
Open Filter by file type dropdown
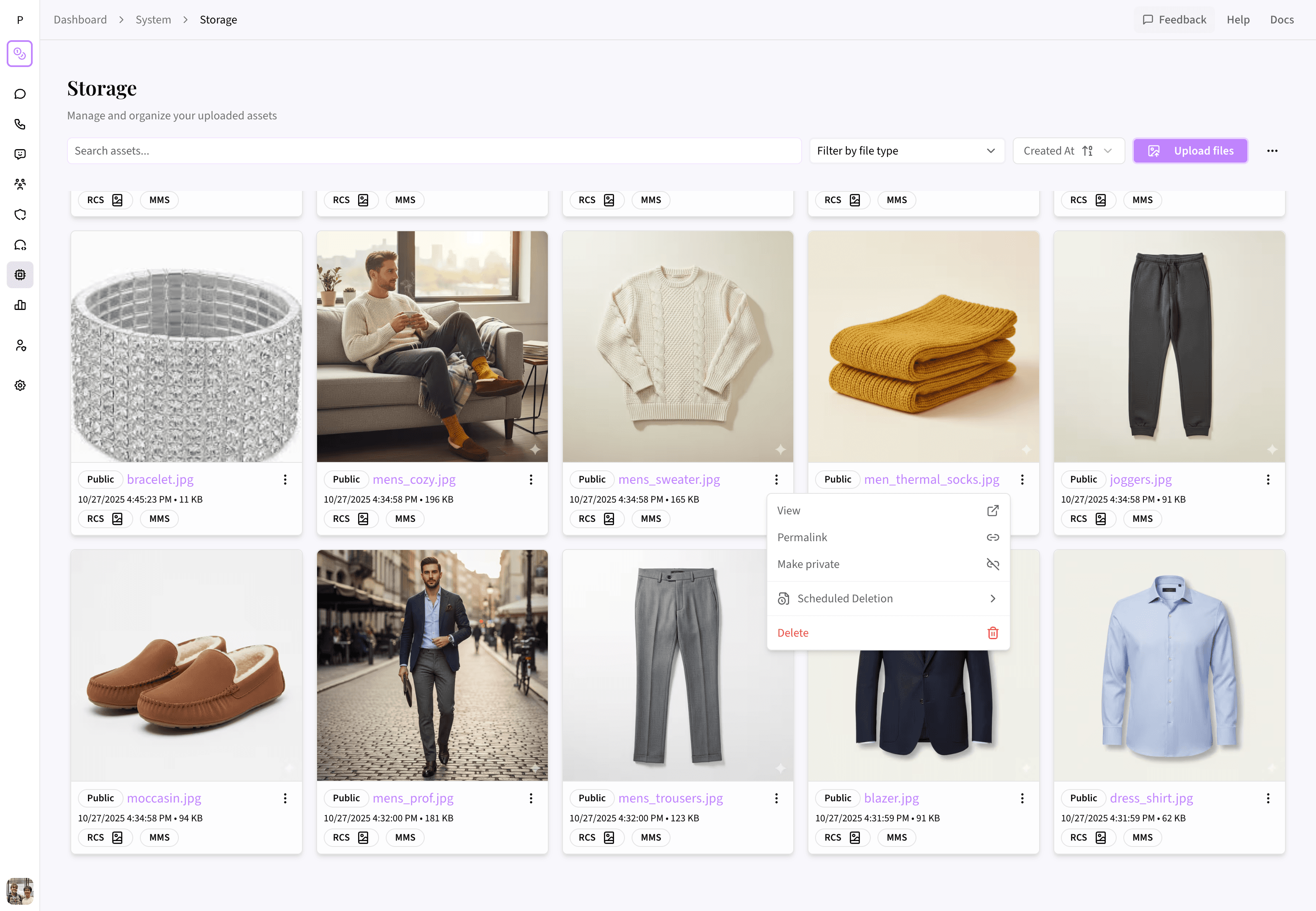[906, 151]
